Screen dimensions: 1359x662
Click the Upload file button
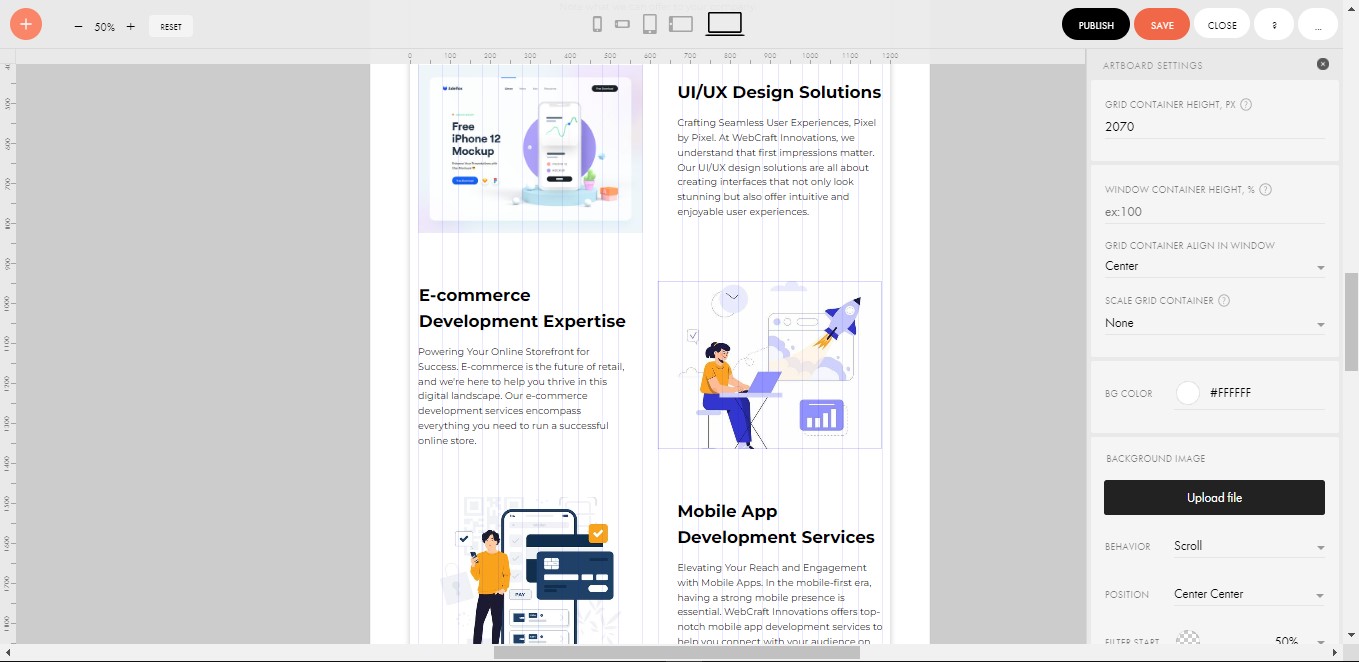click(1214, 497)
